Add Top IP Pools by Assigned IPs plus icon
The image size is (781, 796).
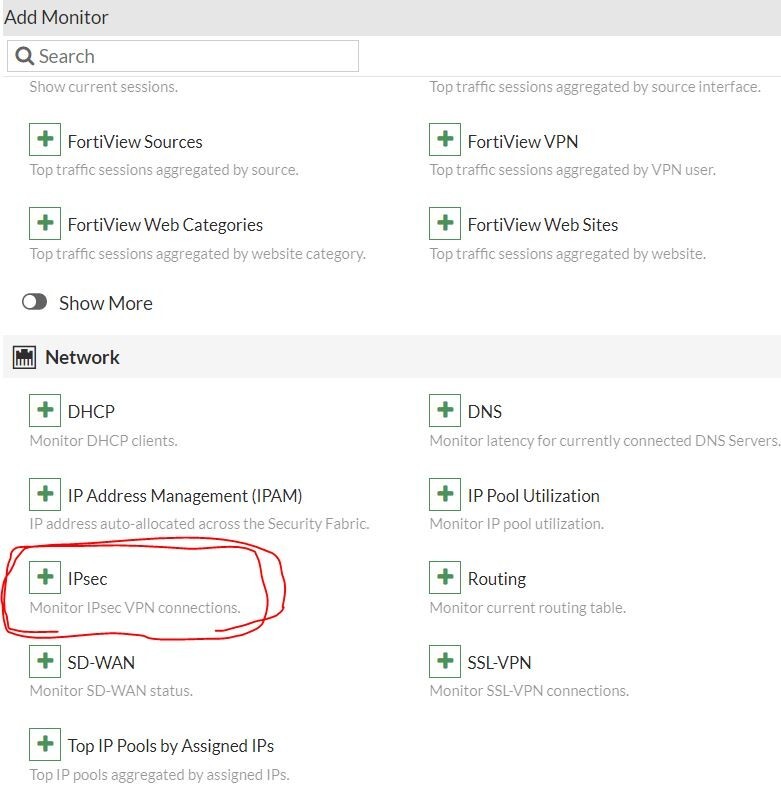[45, 744]
